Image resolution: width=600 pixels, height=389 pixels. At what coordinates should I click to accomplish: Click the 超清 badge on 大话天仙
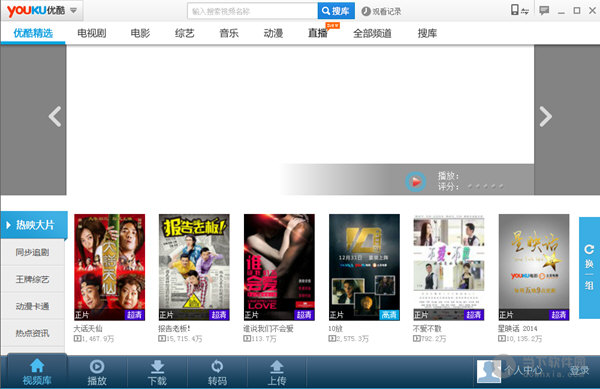[x=134, y=315]
